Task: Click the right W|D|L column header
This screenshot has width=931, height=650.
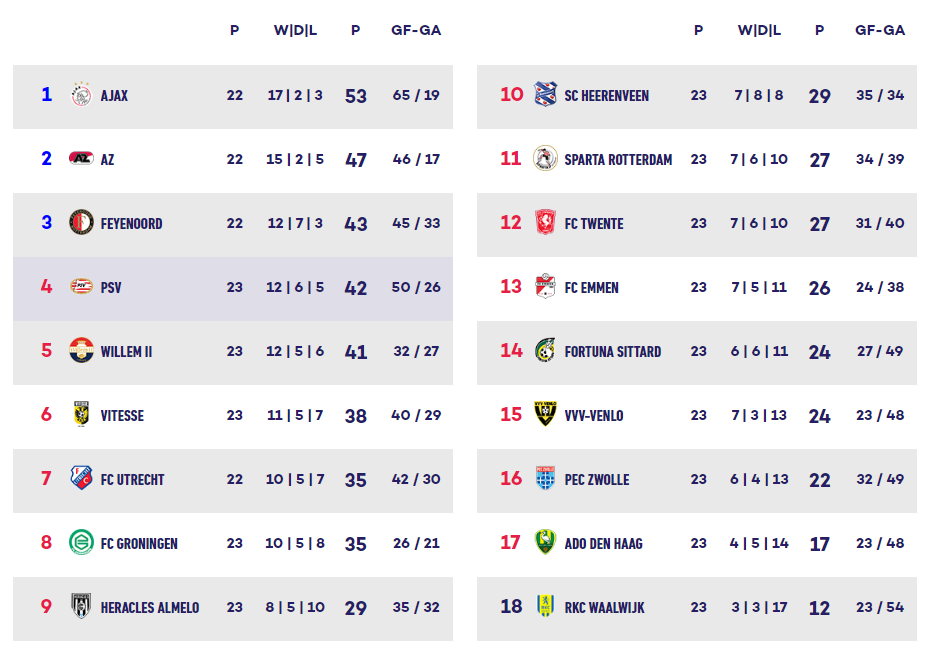Action: click(x=759, y=30)
